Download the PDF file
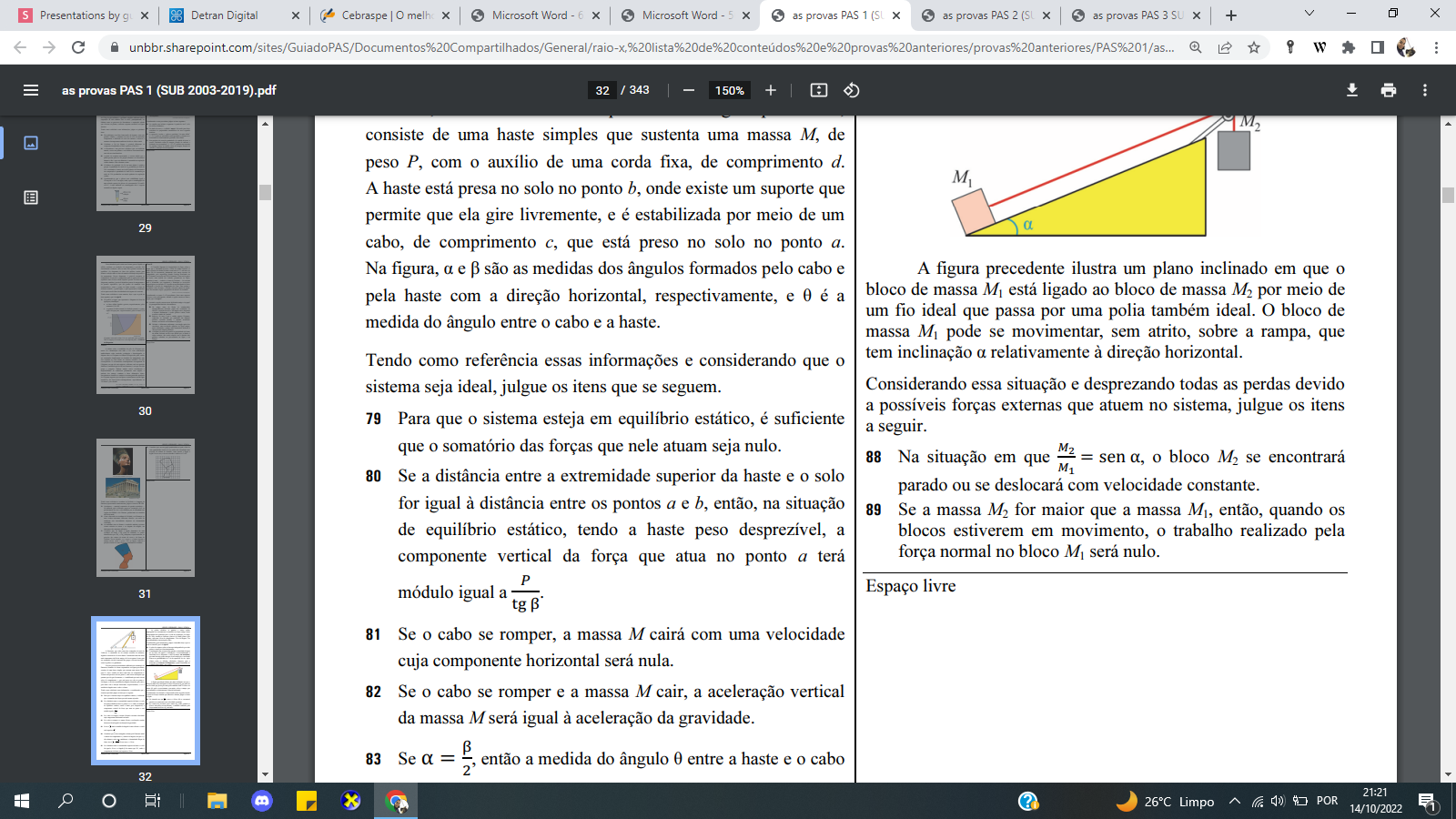This screenshot has height=819, width=1456. click(1352, 90)
